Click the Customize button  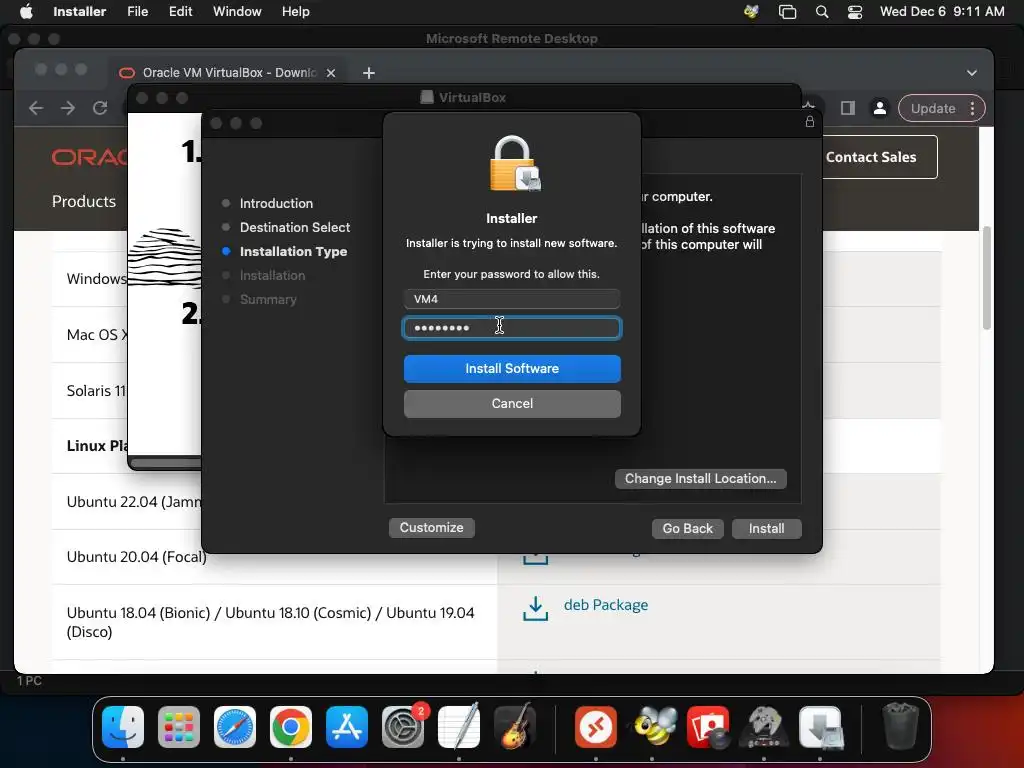click(x=432, y=528)
